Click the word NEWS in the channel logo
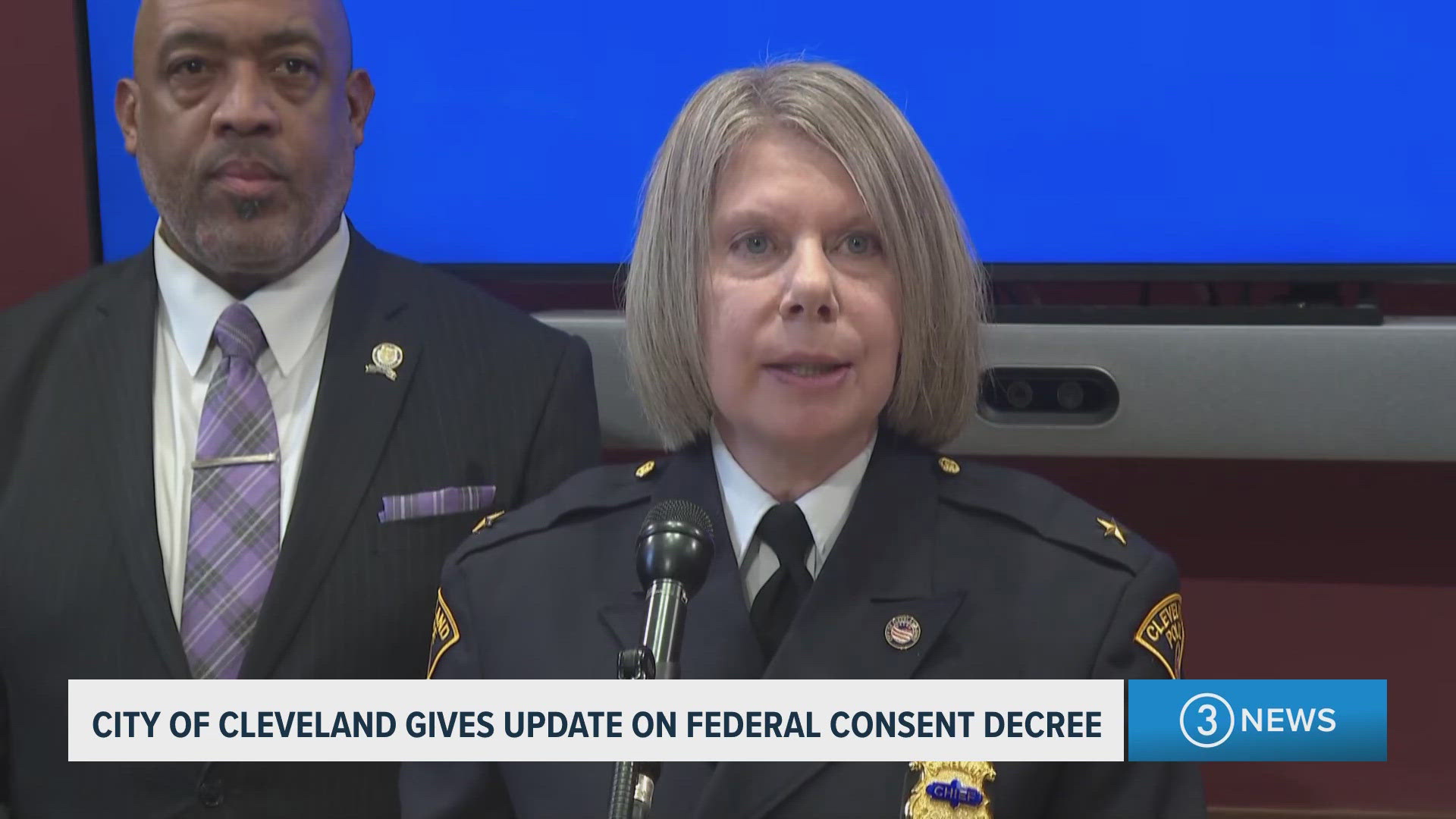 click(1288, 720)
